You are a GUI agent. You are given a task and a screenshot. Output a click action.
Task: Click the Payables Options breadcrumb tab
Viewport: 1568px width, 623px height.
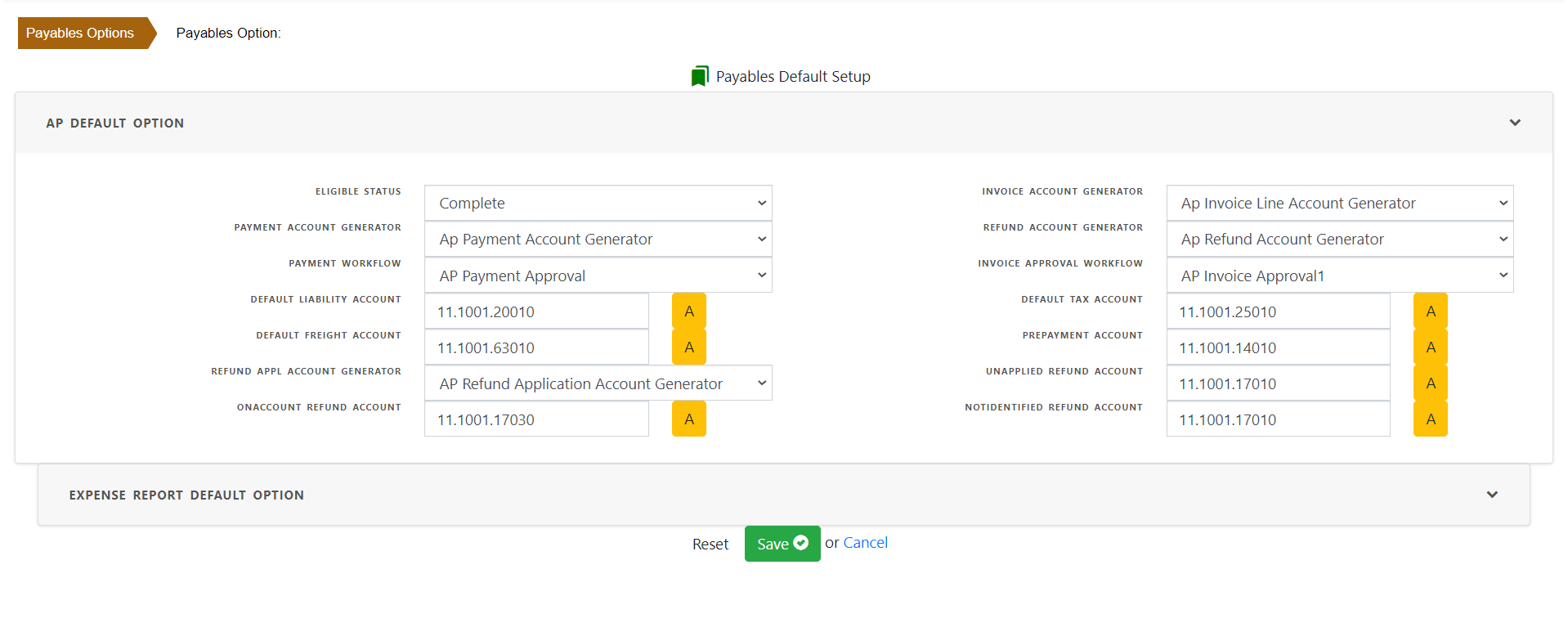click(87, 33)
